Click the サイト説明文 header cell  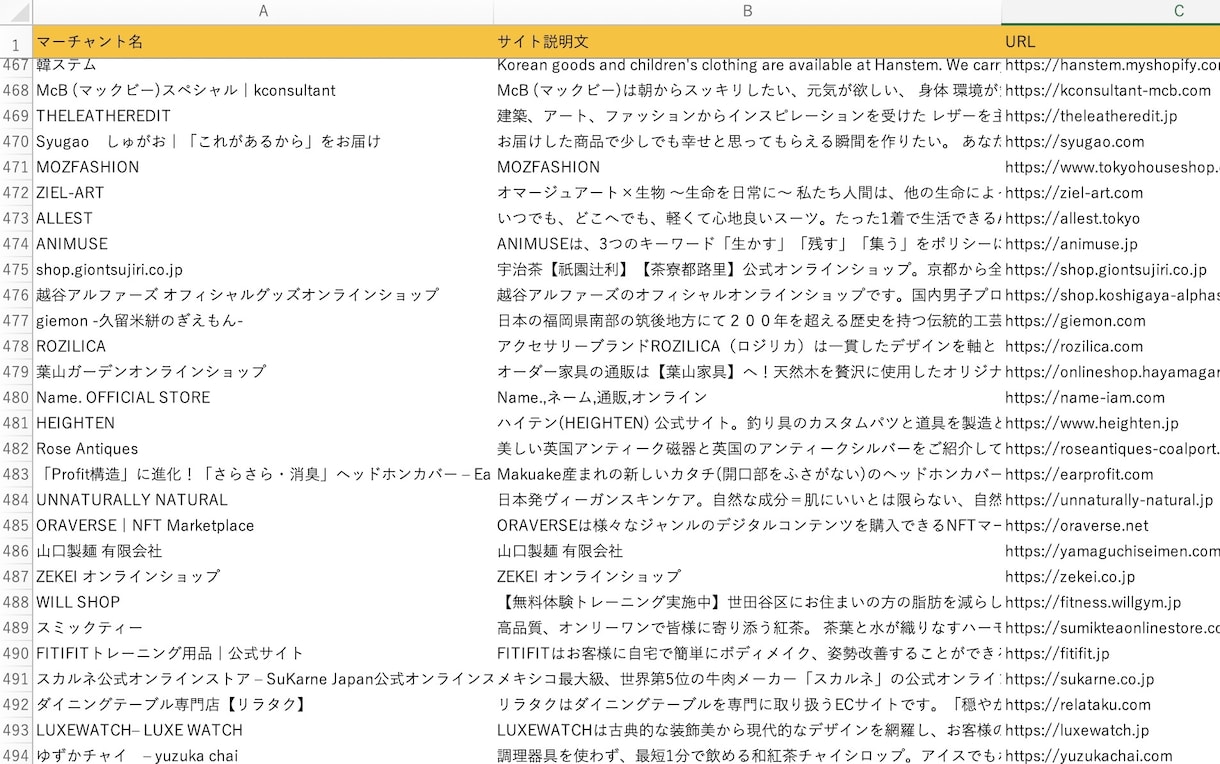coord(747,42)
